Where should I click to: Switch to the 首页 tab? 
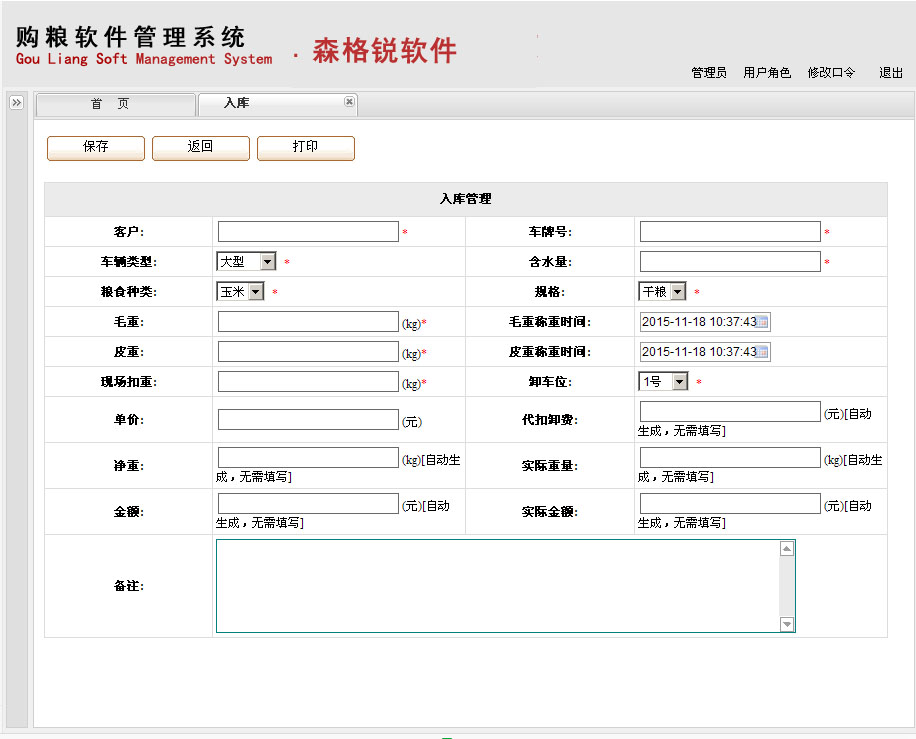pos(115,104)
